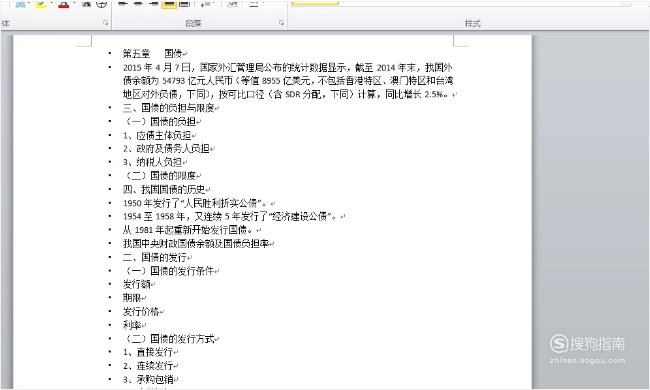Select the center alignment icon

[138, 4]
